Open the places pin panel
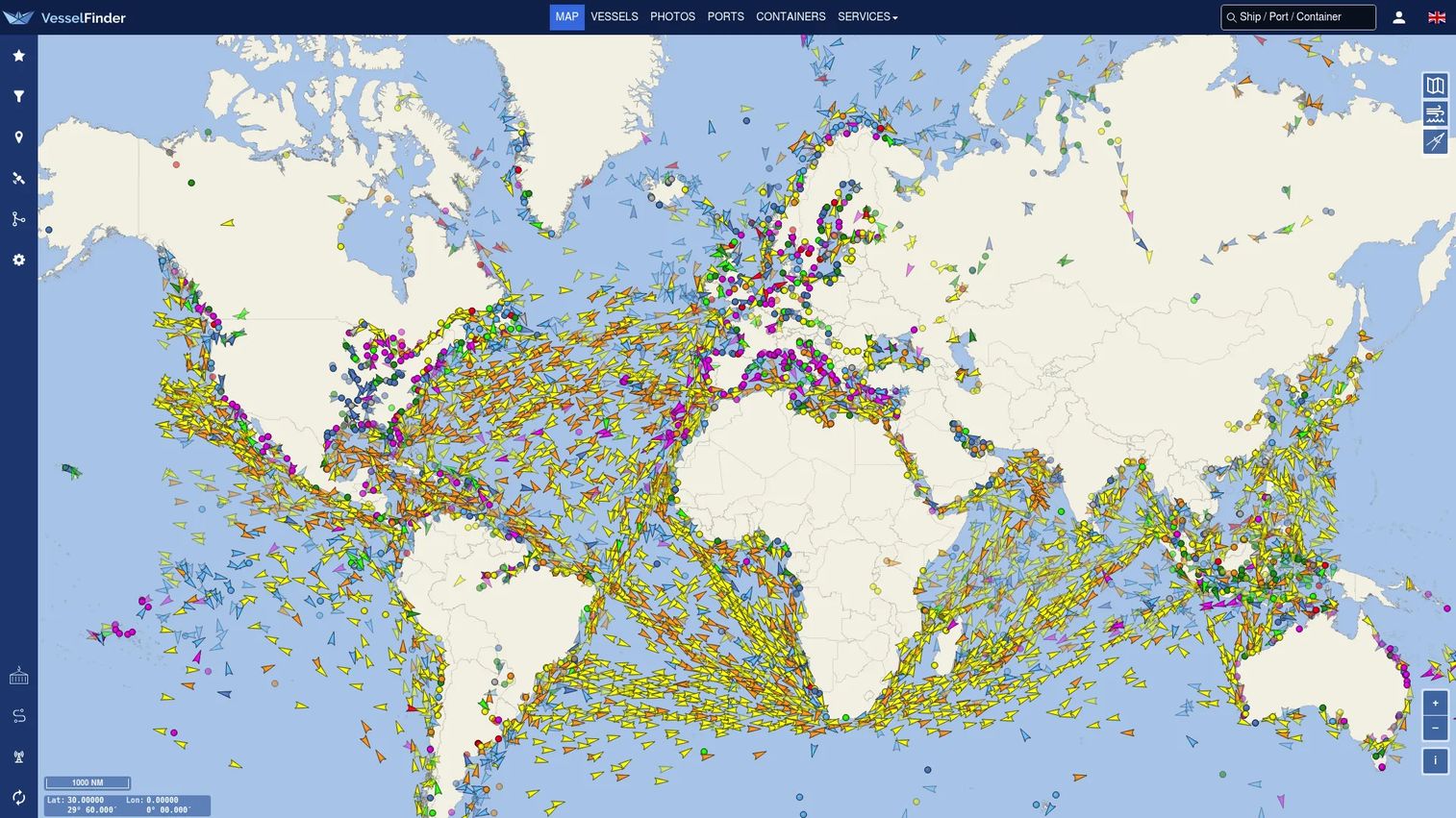 click(18, 137)
